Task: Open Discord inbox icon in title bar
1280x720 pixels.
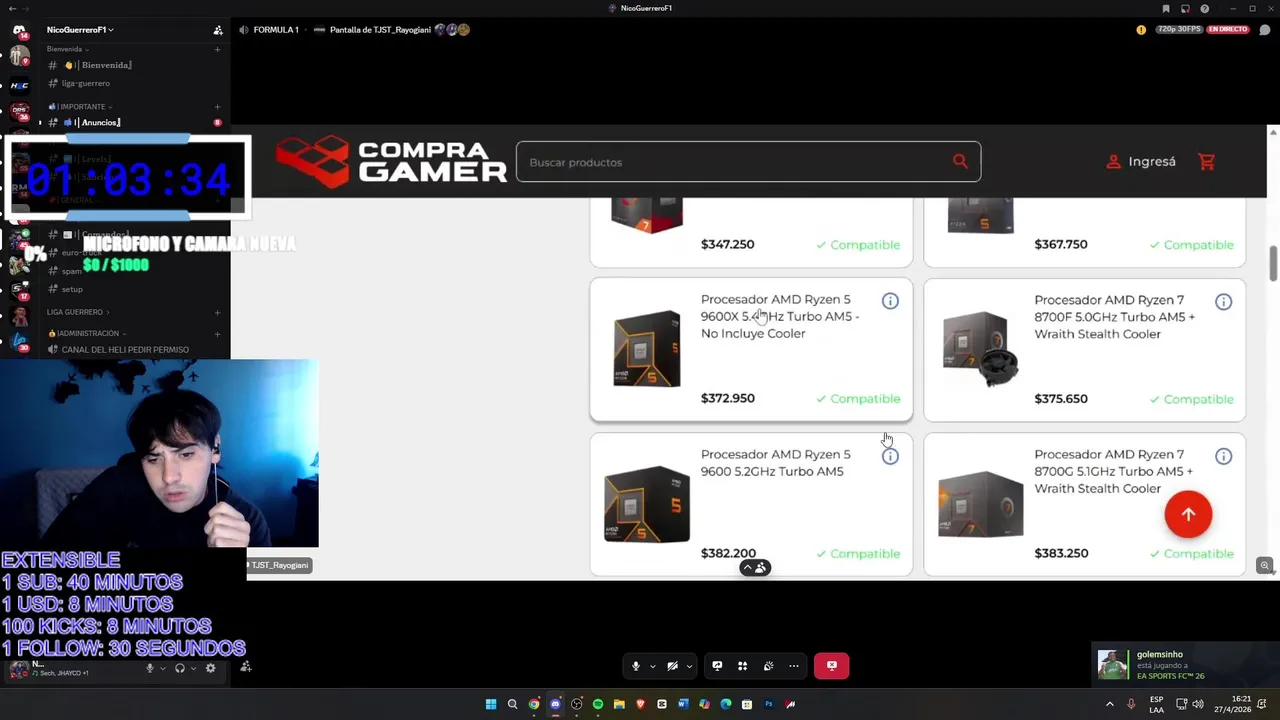Action: click(1185, 8)
